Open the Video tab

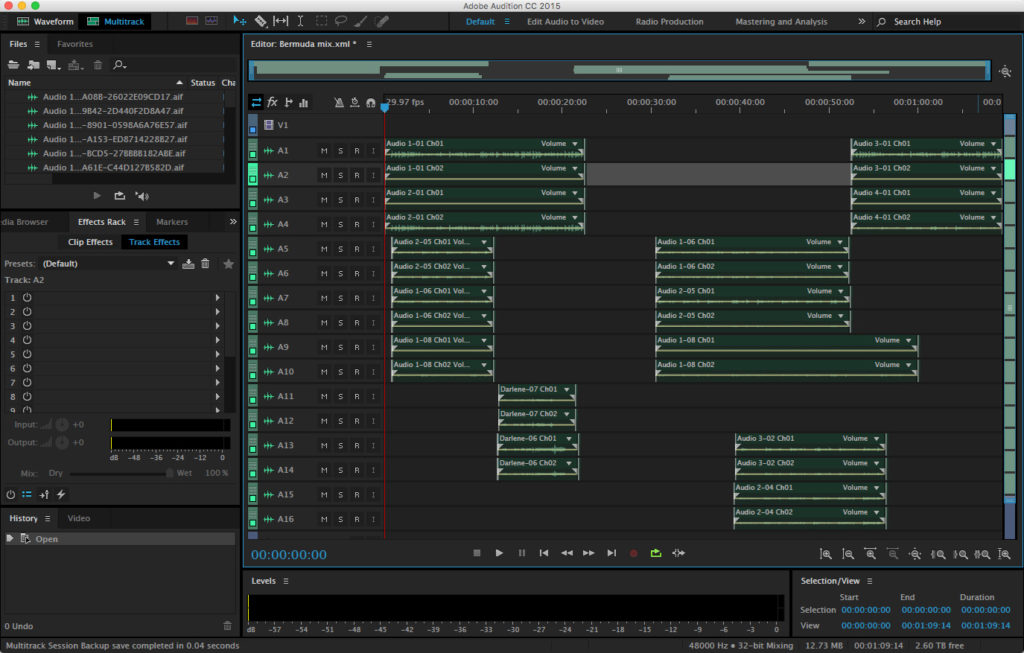point(78,518)
